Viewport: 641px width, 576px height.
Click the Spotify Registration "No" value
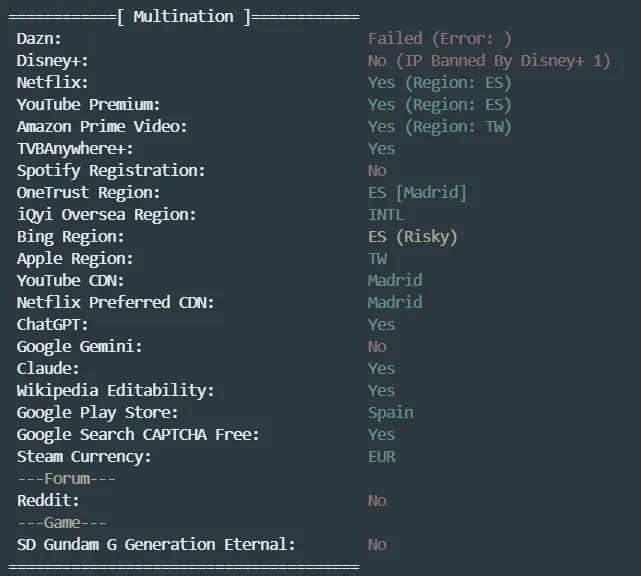click(377, 171)
